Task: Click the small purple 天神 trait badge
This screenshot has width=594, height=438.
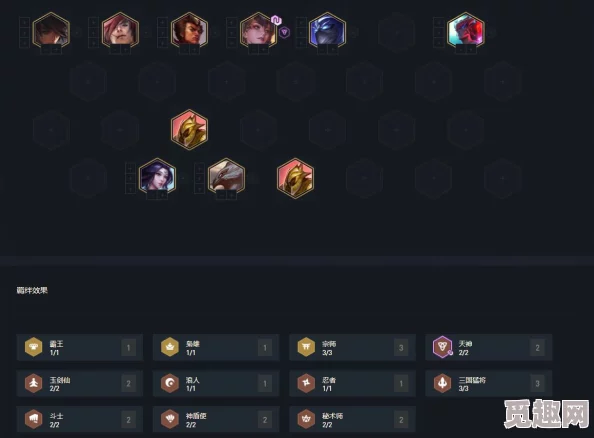Action: pos(284,32)
